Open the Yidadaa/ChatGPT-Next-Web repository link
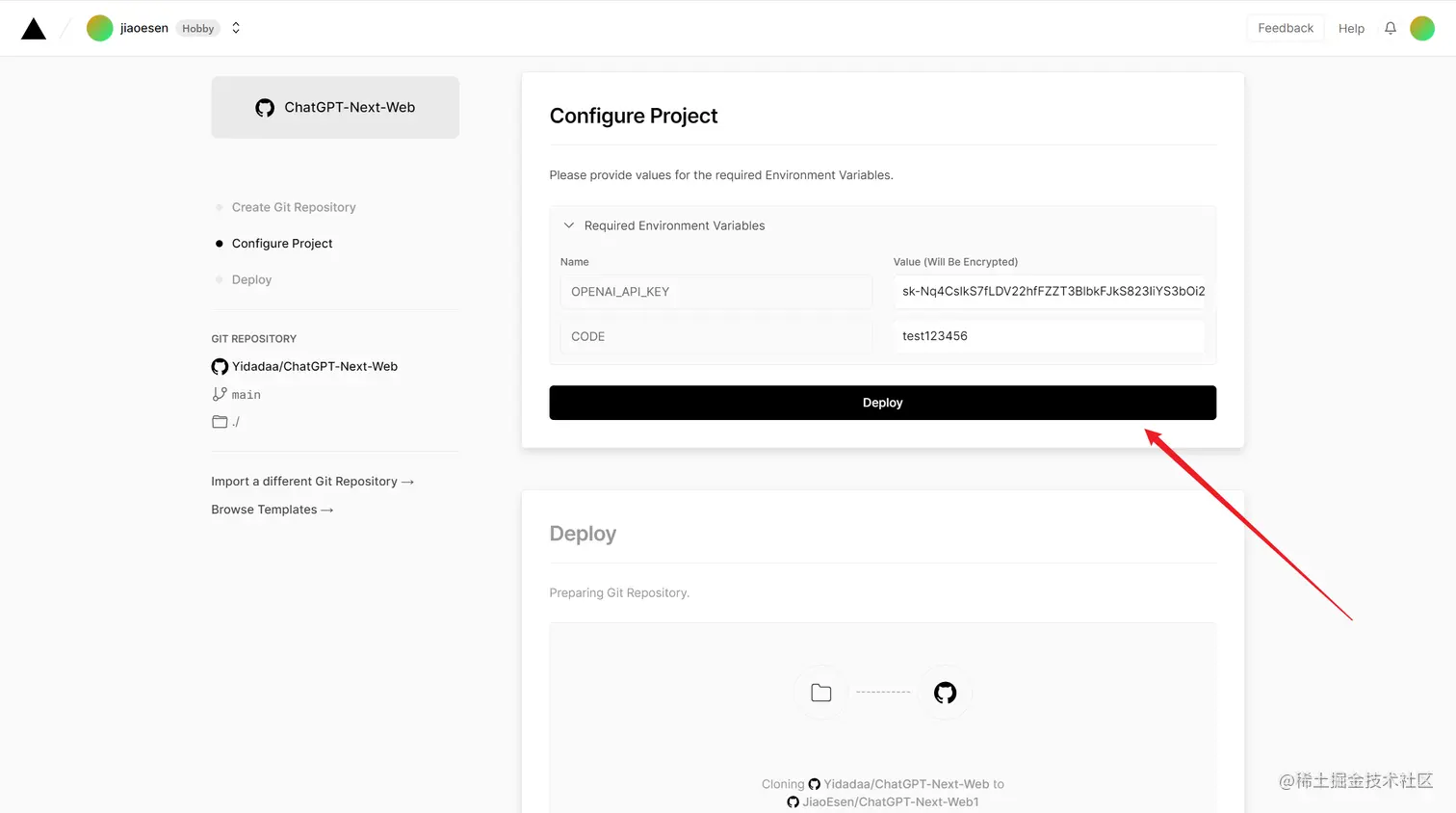This screenshot has height=813, width=1456. click(x=315, y=366)
